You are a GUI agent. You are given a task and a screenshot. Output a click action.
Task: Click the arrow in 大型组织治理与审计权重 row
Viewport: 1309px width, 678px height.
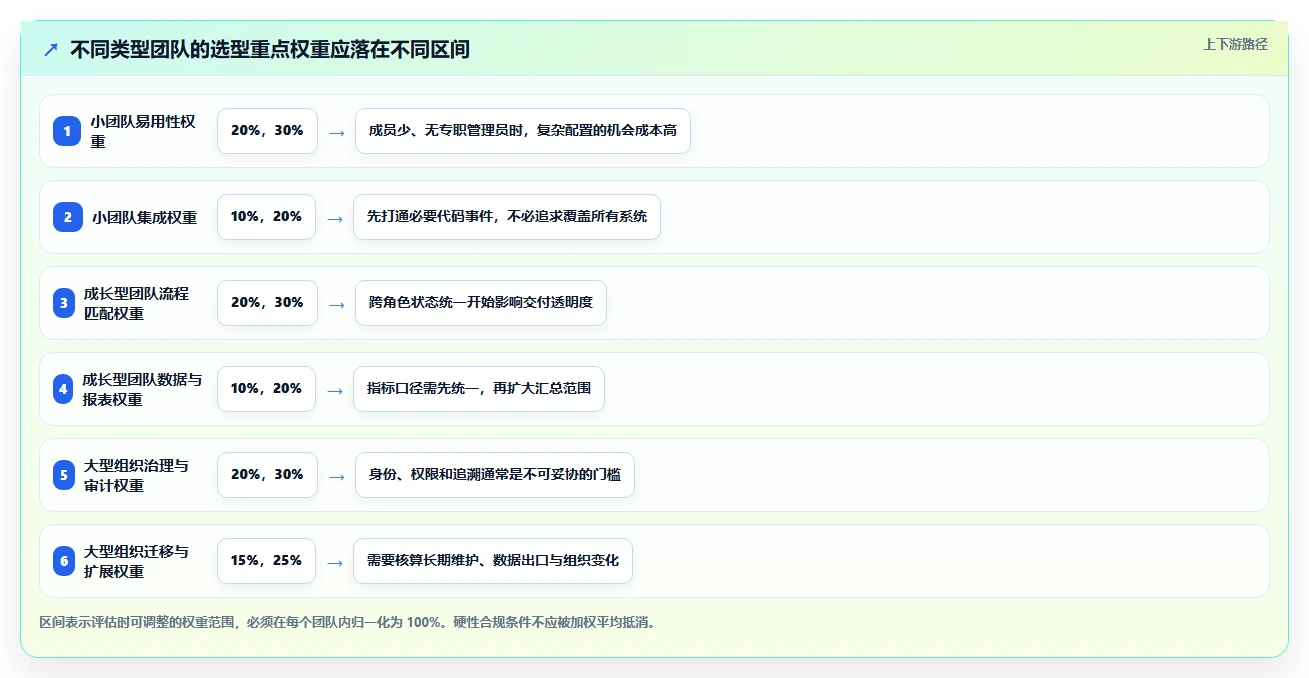[337, 476]
